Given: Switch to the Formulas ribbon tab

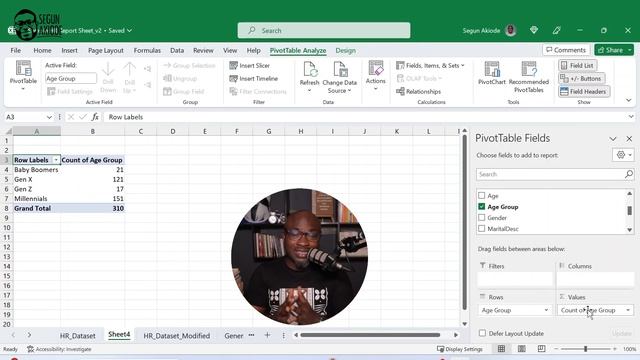Looking at the screenshot, I should point(147,50).
